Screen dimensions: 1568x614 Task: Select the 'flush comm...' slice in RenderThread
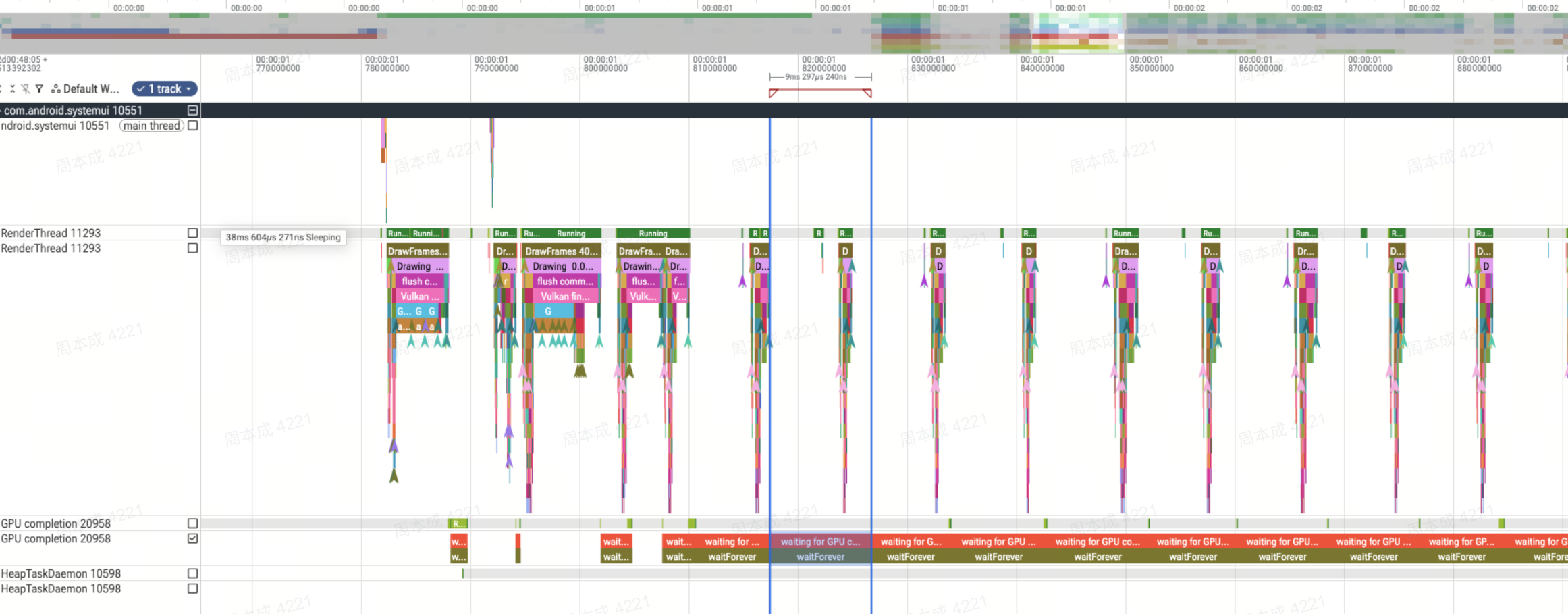point(566,281)
